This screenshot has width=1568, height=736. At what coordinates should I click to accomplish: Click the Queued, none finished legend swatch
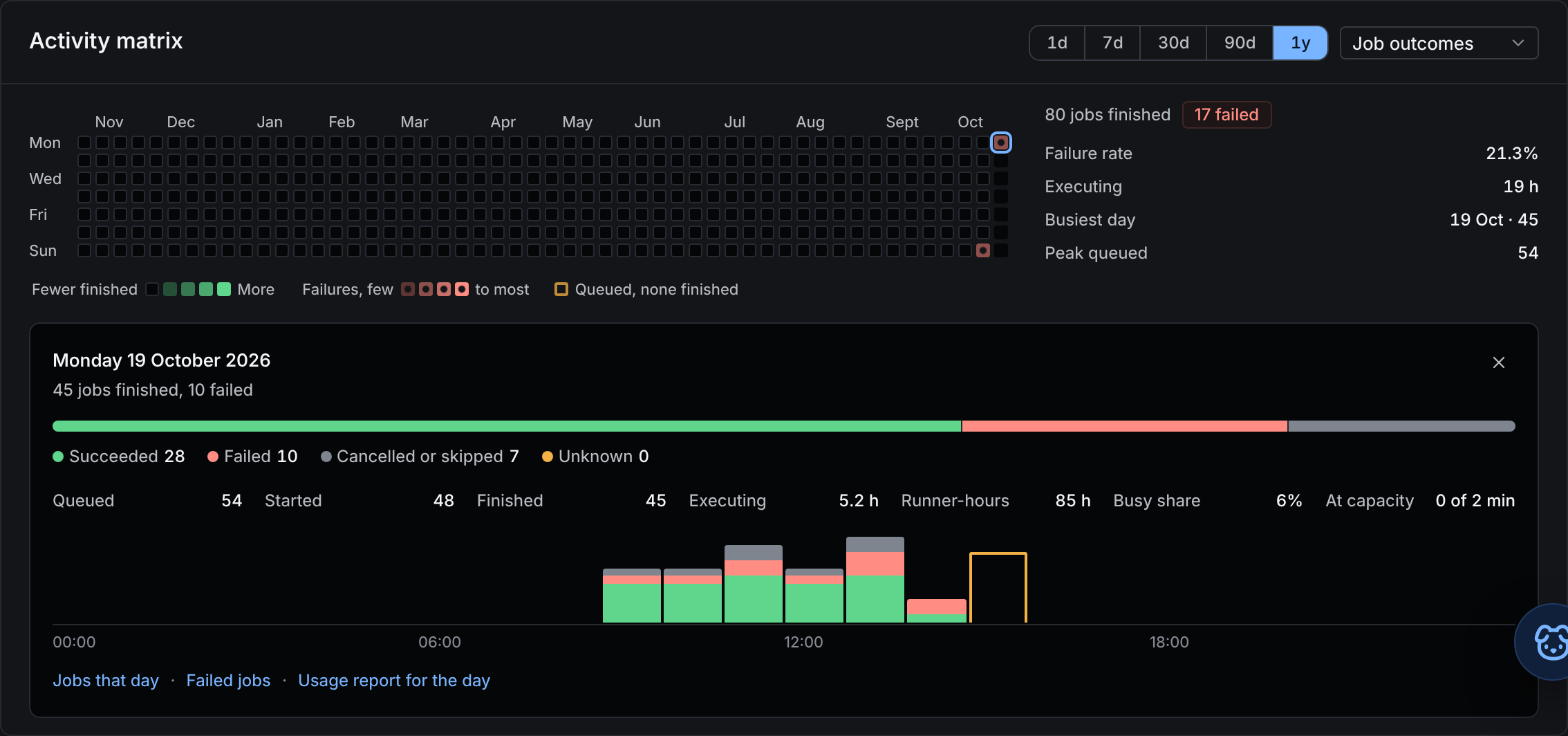561,289
